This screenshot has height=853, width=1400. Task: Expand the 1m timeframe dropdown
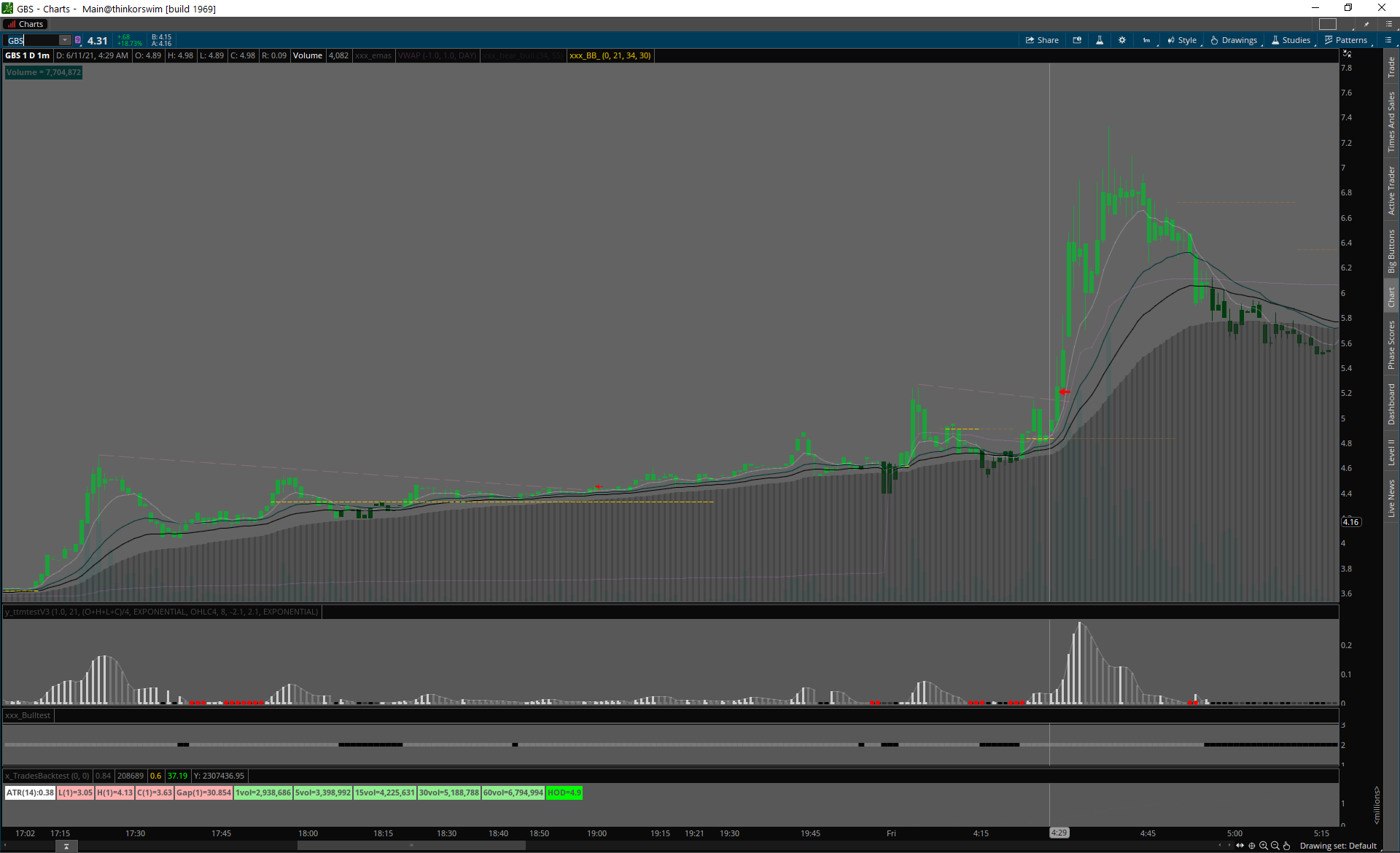point(1146,40)
